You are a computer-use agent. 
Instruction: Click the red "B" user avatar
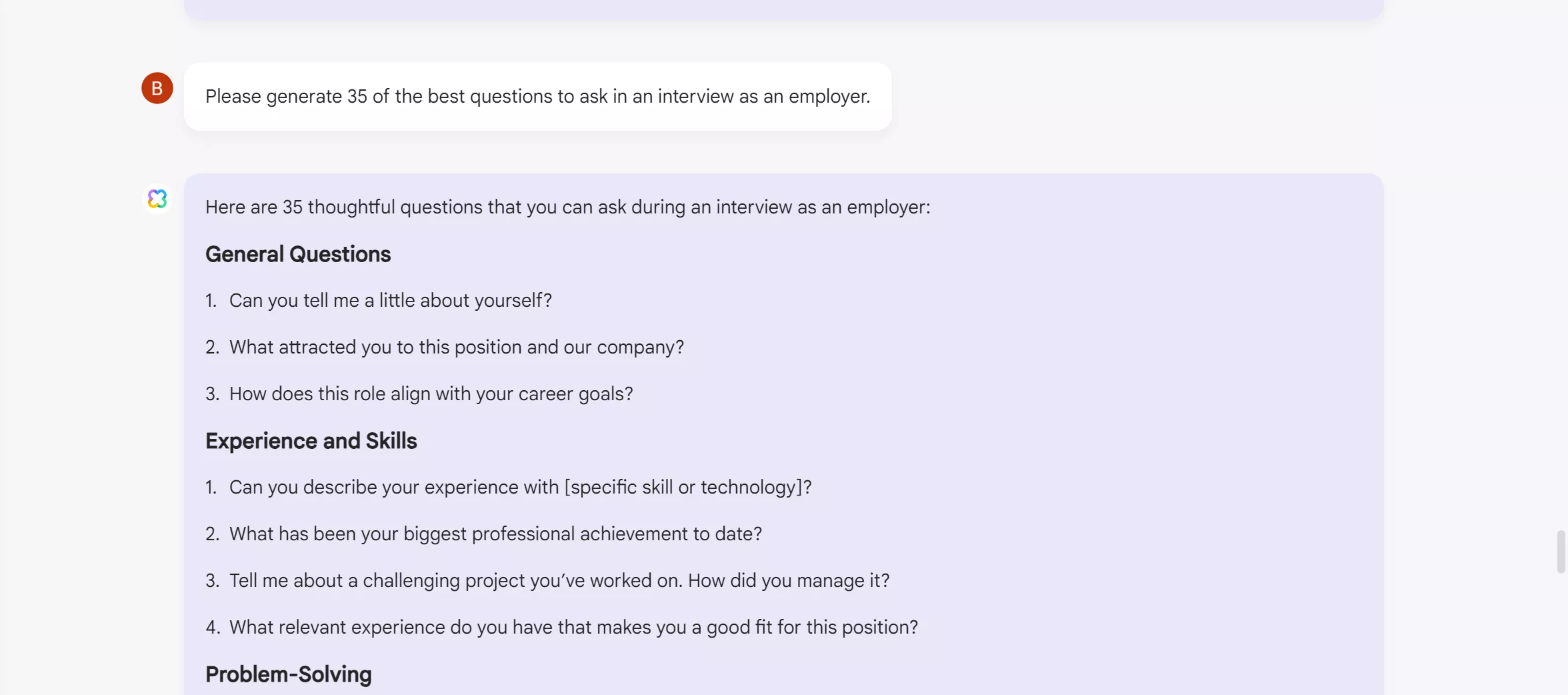(x=157, y=87)
